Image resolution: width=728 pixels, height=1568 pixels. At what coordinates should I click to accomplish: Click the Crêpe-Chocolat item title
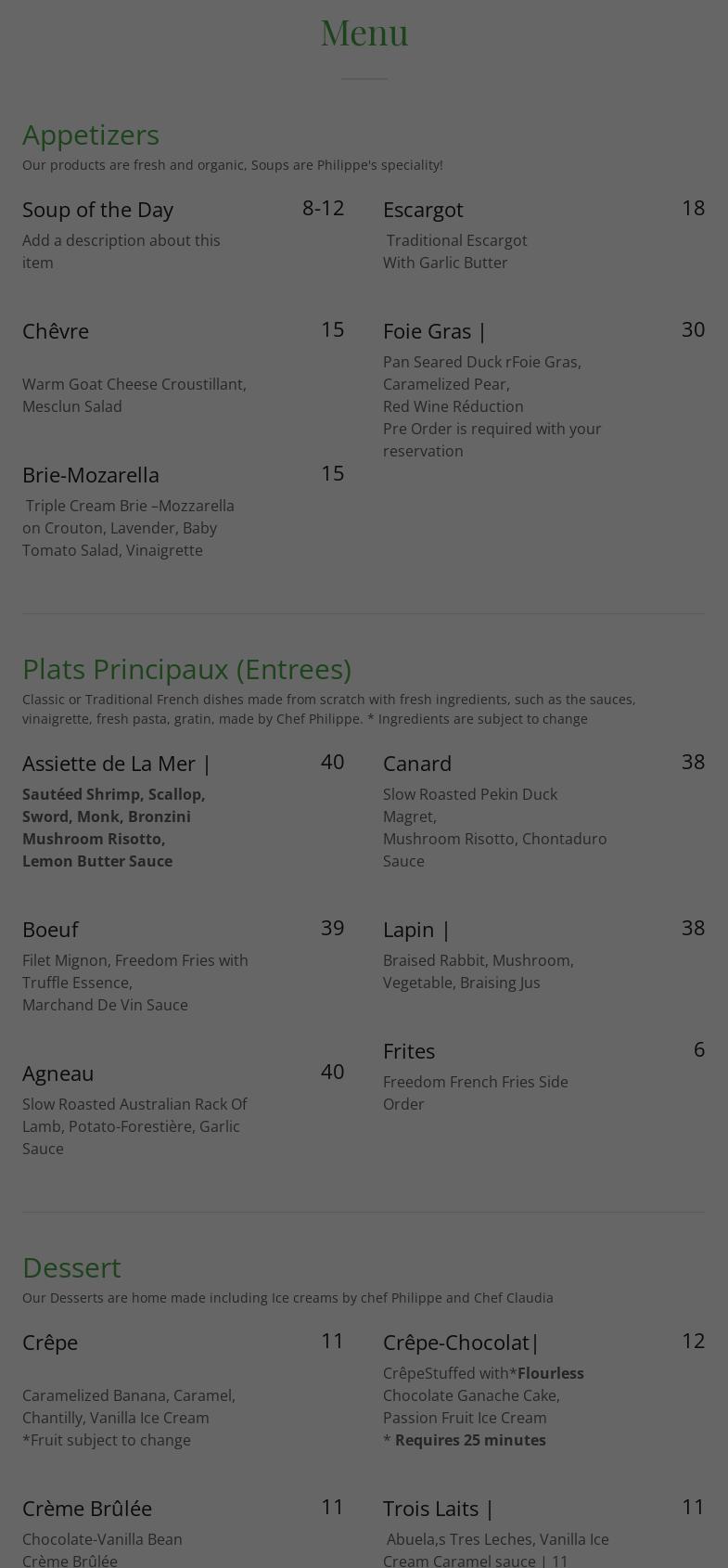[x=461, y=1343]
